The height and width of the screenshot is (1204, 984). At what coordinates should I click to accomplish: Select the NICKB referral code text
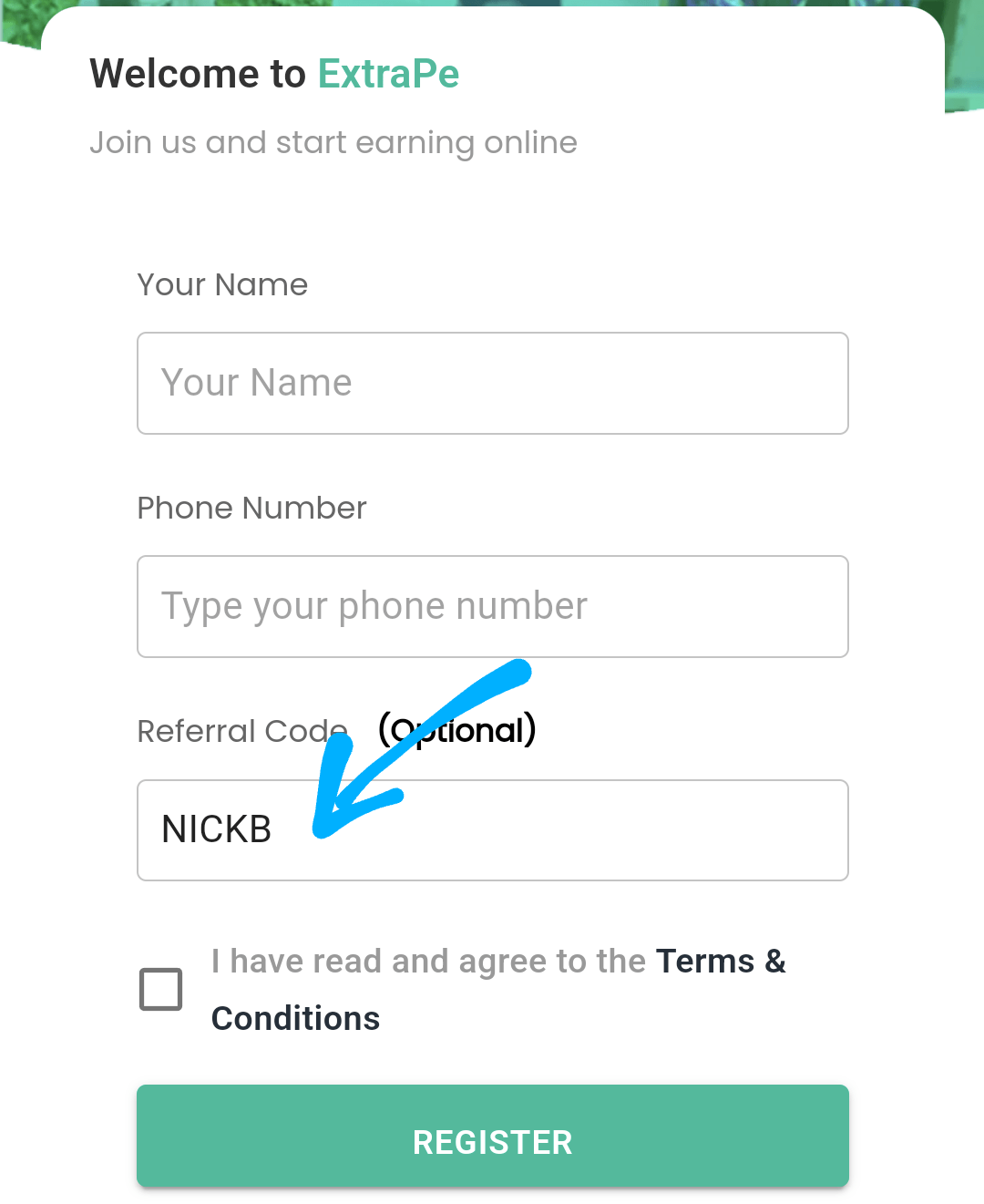(217, 829)
